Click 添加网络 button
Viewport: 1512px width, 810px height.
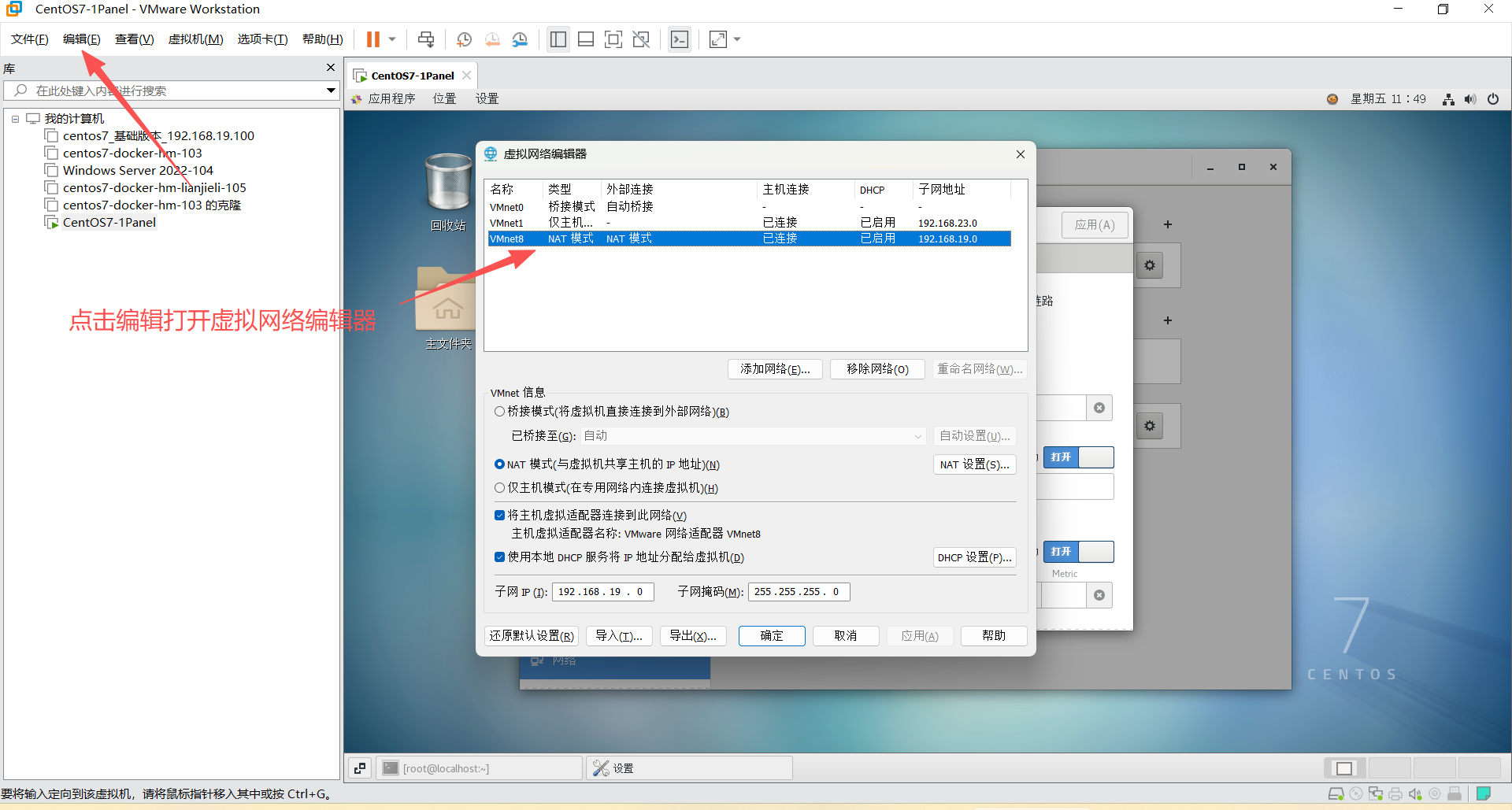775,369
